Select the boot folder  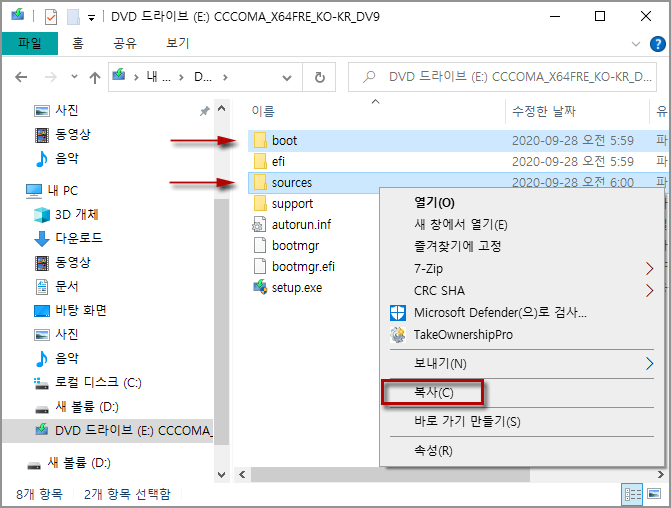point(285,141)
